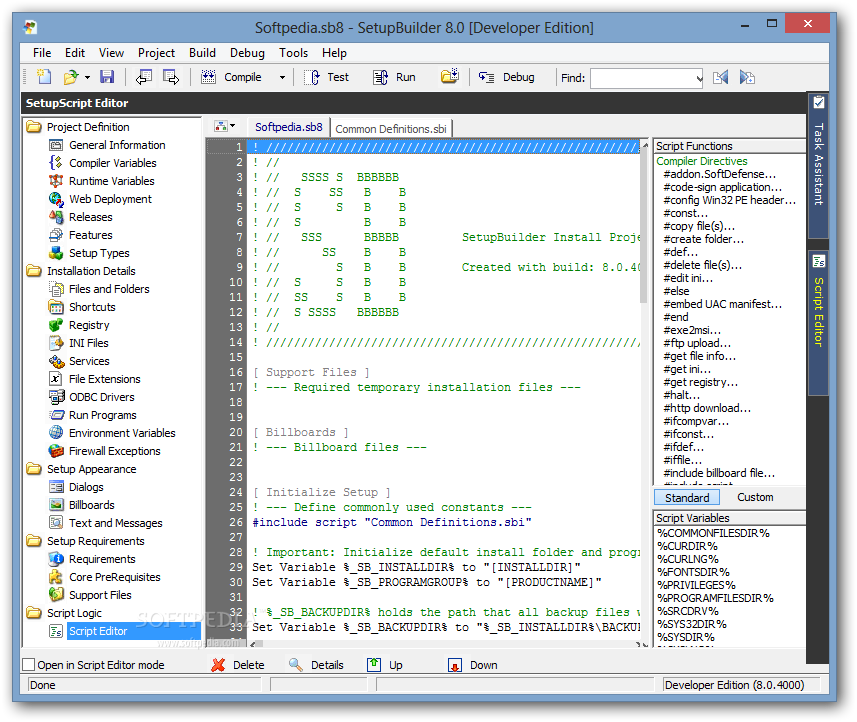Viewport: 857px width, 722px height.
Task: Open the Debug menu
Action: (x=247, y=53)
